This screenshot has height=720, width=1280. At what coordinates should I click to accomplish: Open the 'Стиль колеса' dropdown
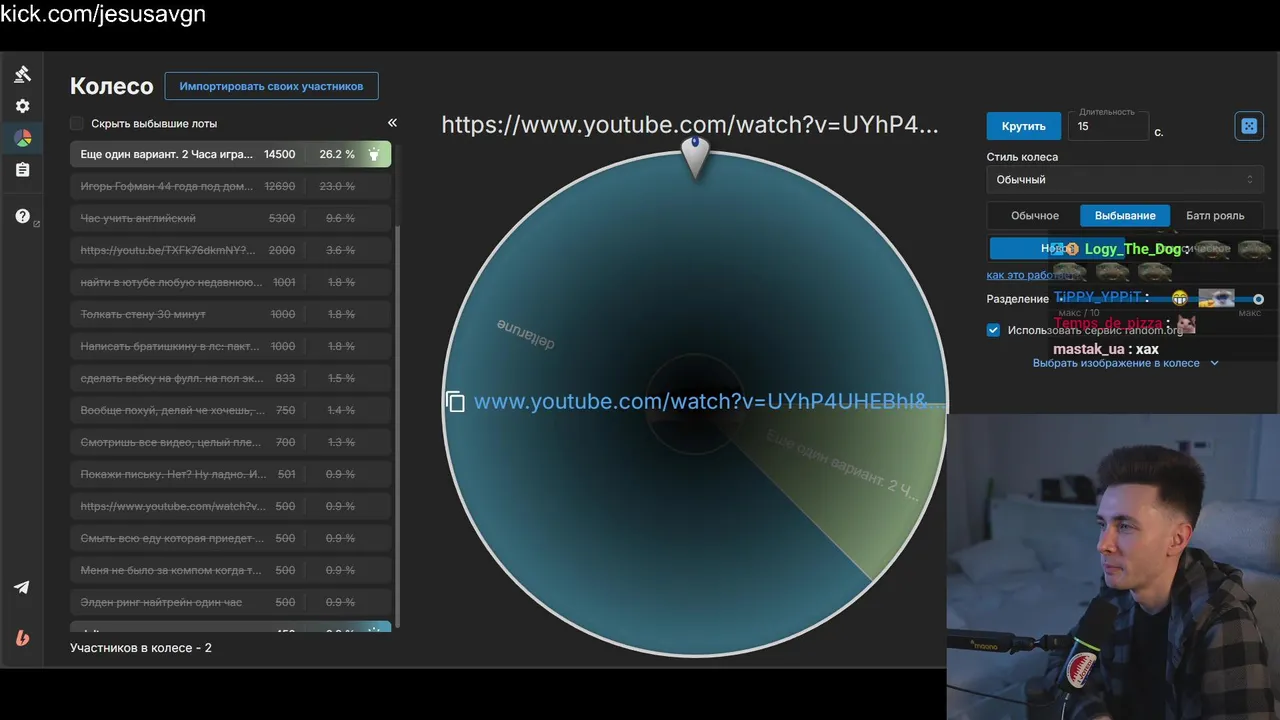click(1125, 180)
